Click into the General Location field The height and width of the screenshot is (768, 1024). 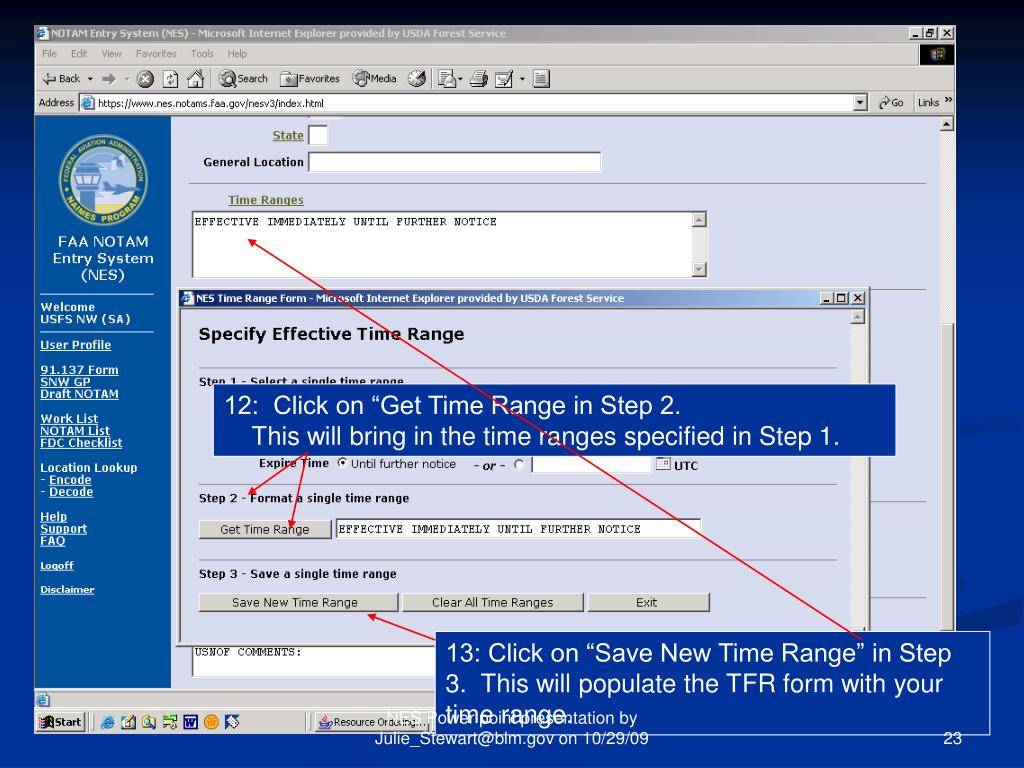[454, 162]
